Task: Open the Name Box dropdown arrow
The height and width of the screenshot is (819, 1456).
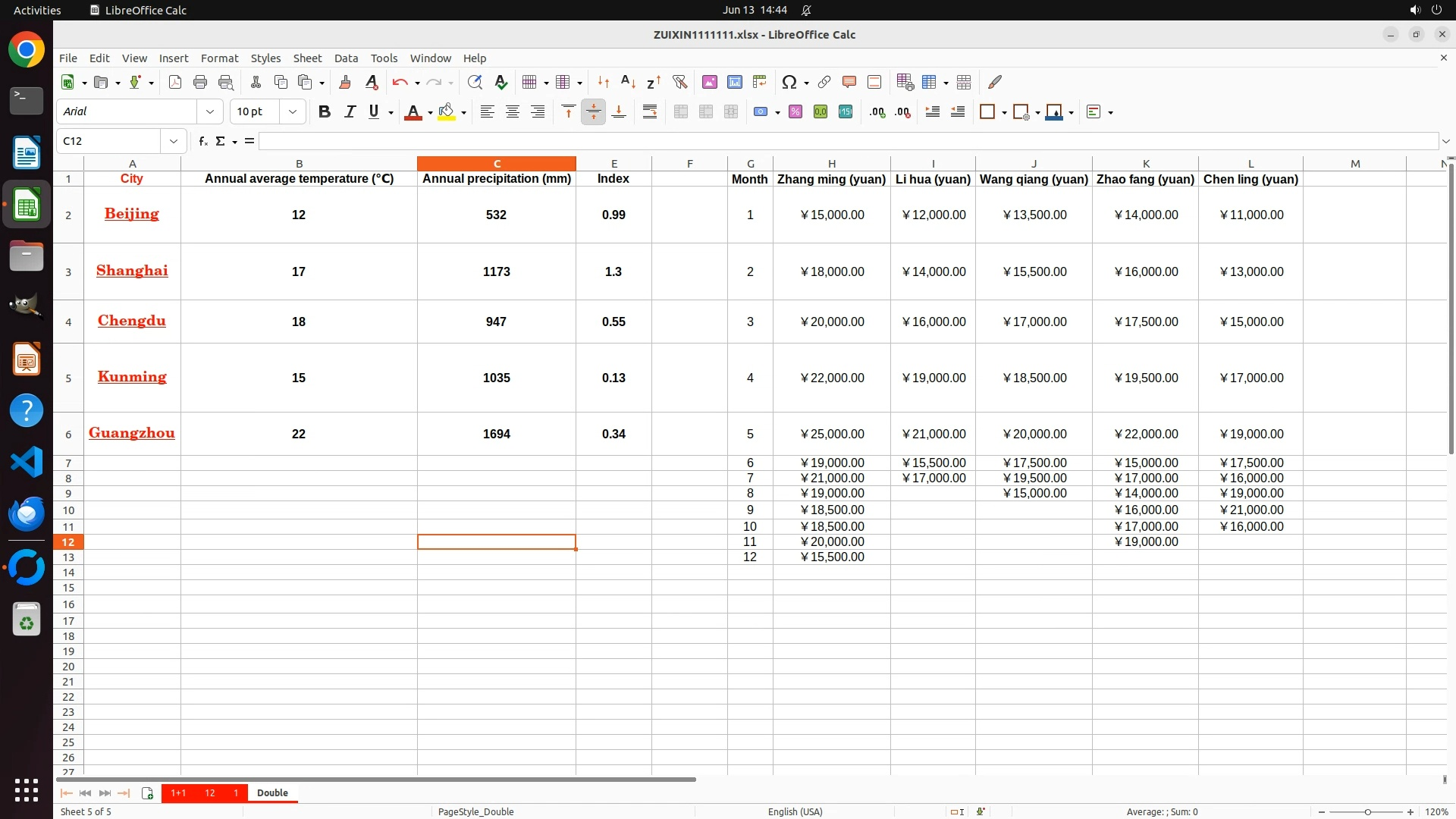Action: click(x=174, y=141)
